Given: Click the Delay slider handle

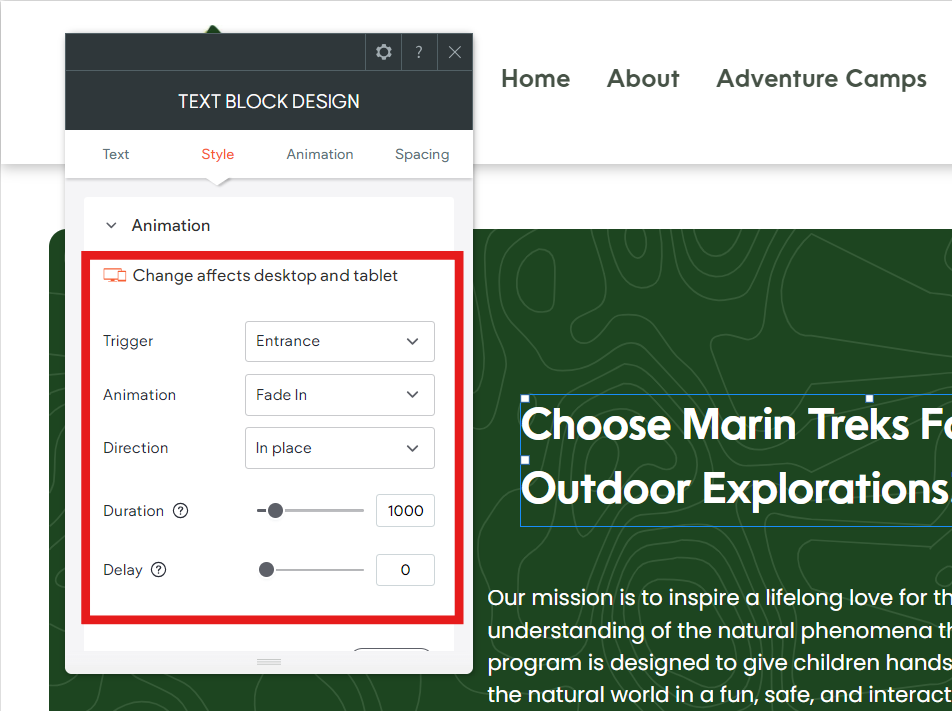Looking at the screenshot, I should (x=266, y=570).
